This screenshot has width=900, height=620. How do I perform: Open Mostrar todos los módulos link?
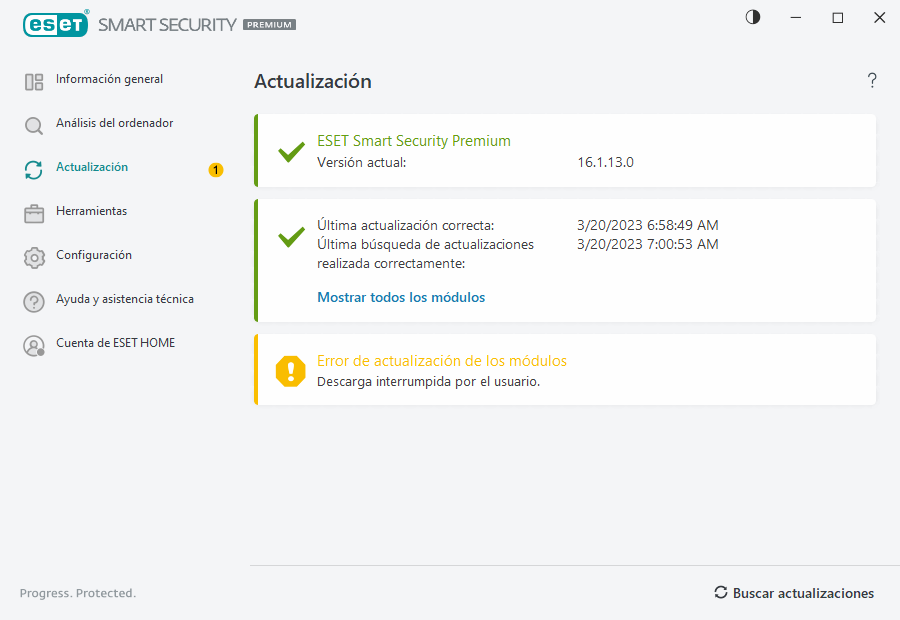[401, 297]
